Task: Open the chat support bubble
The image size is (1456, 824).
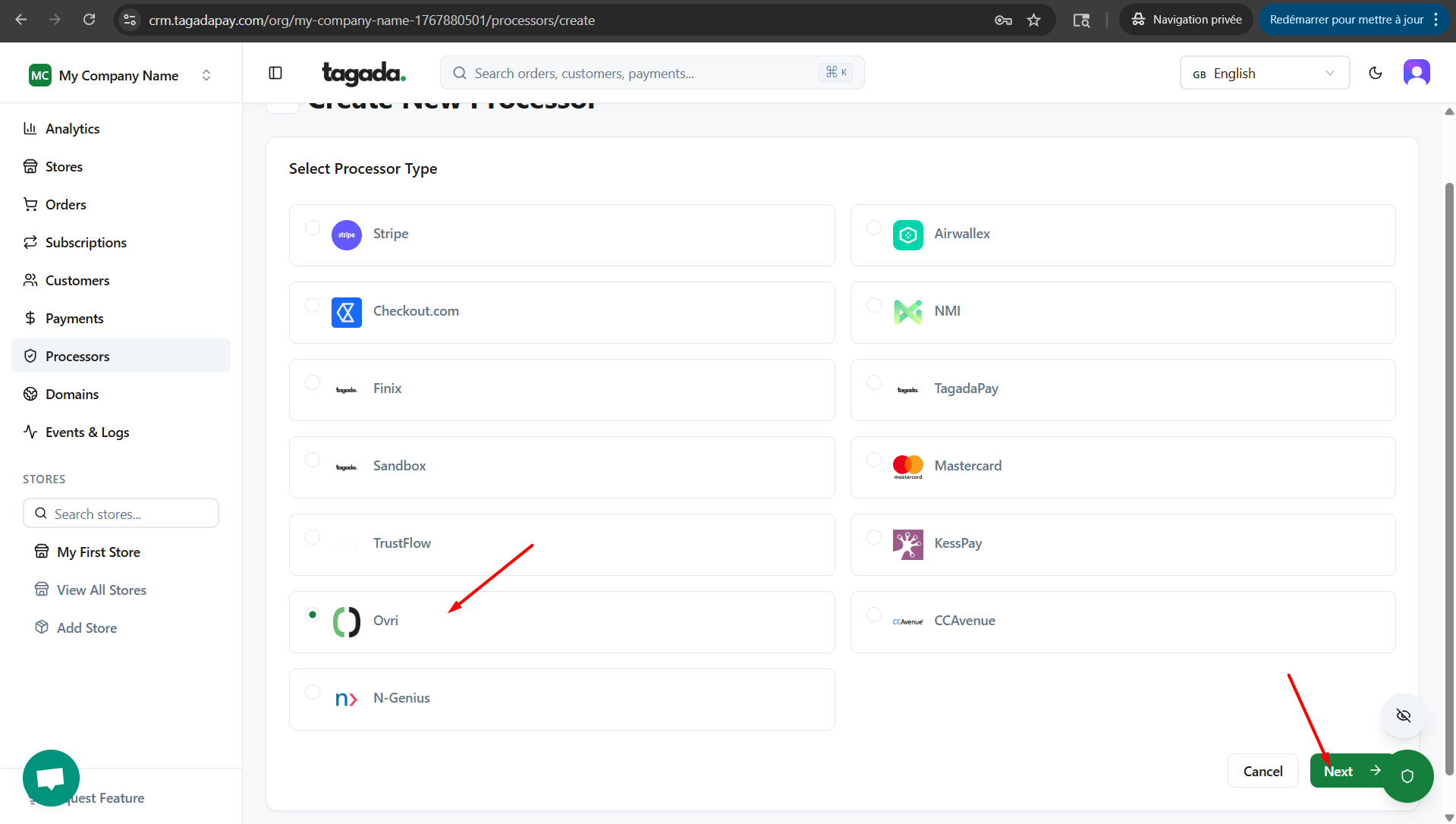Action: [51, 778]
